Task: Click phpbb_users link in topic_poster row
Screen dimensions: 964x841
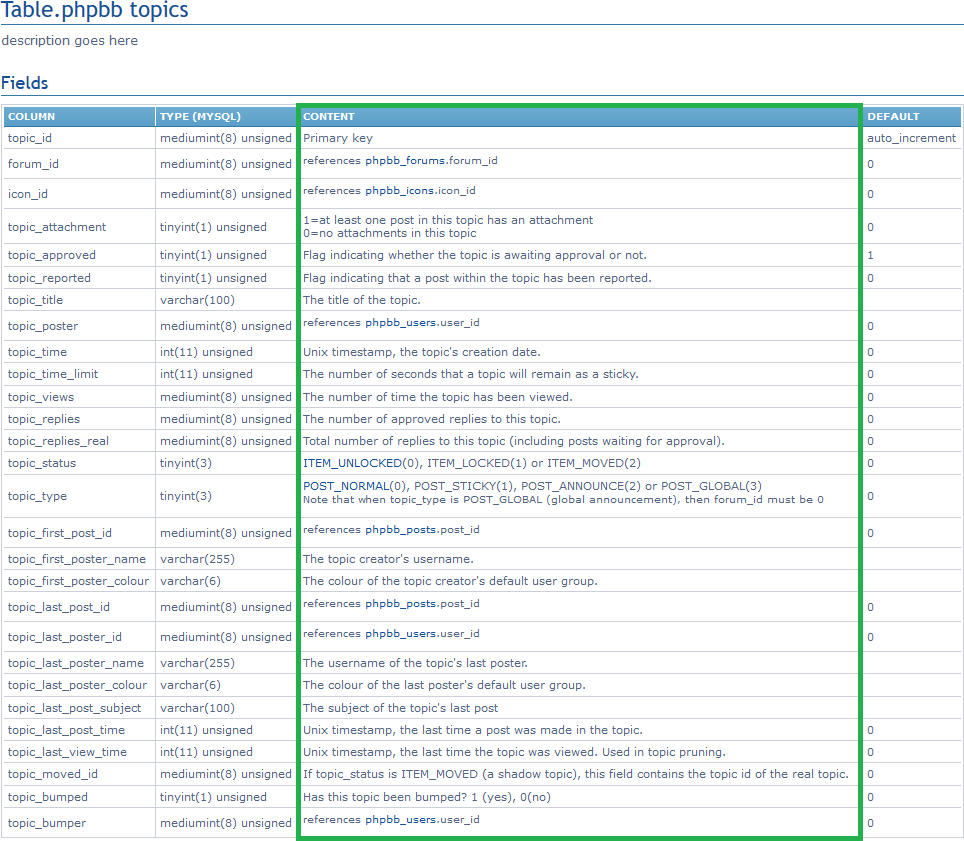Action: click(396, 322)
